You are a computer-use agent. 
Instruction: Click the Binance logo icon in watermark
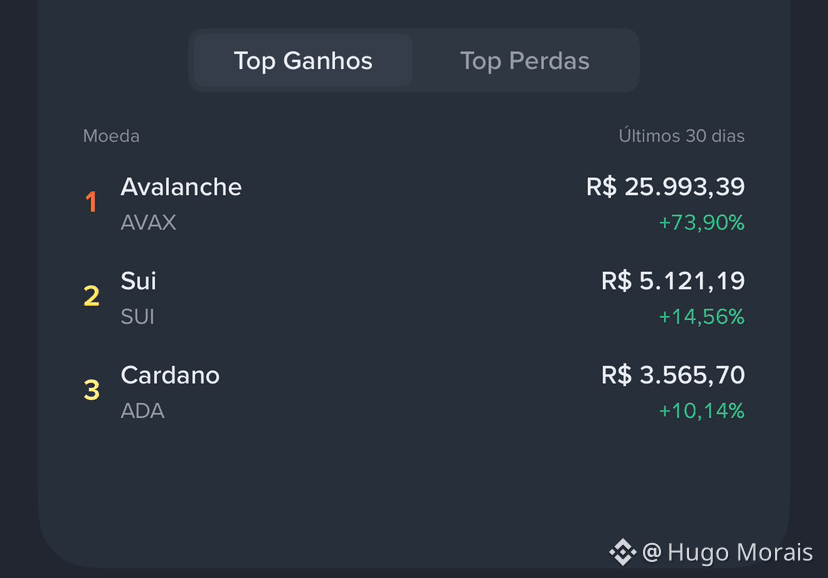623,552
